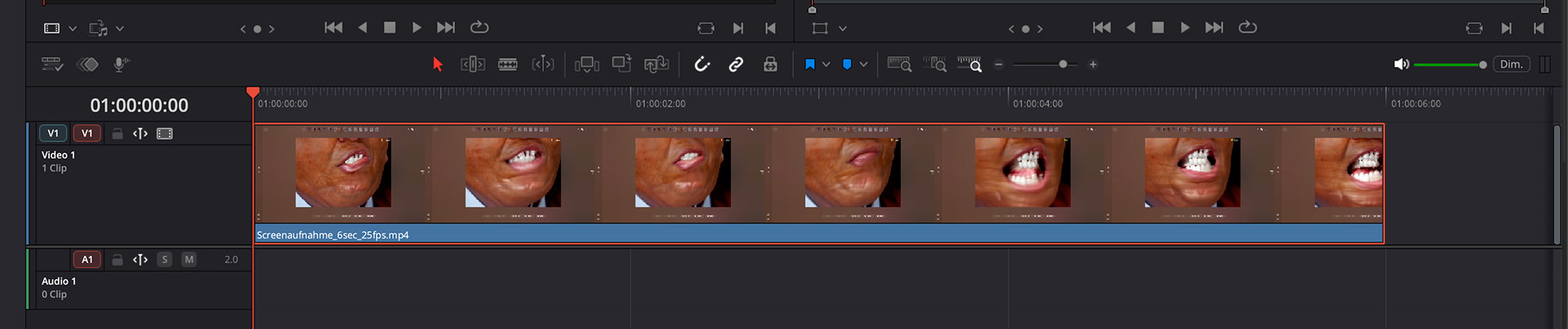Toggle Auto Track Selector on Video 1
This screenshot has height=329, width=1568.
click(140, 133)
